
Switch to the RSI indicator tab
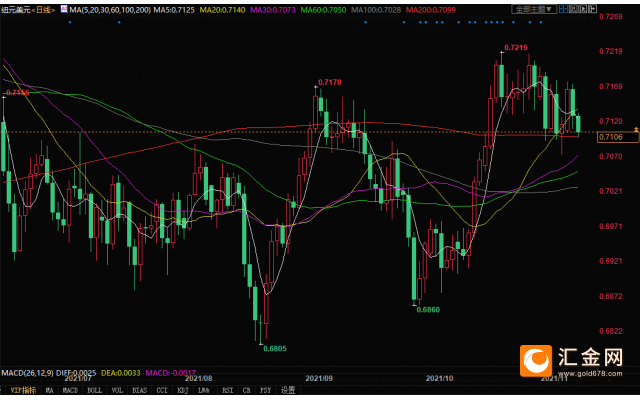[227, 390]
